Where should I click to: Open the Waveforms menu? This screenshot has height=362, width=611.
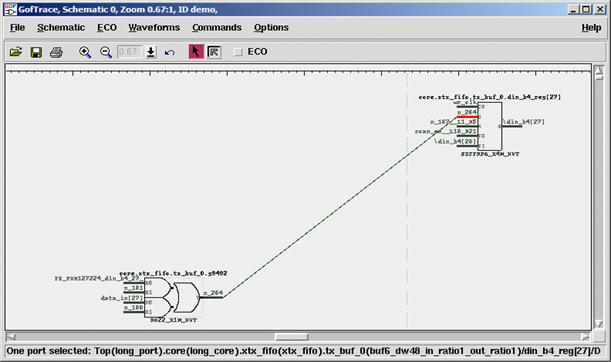tap(154, 28)
